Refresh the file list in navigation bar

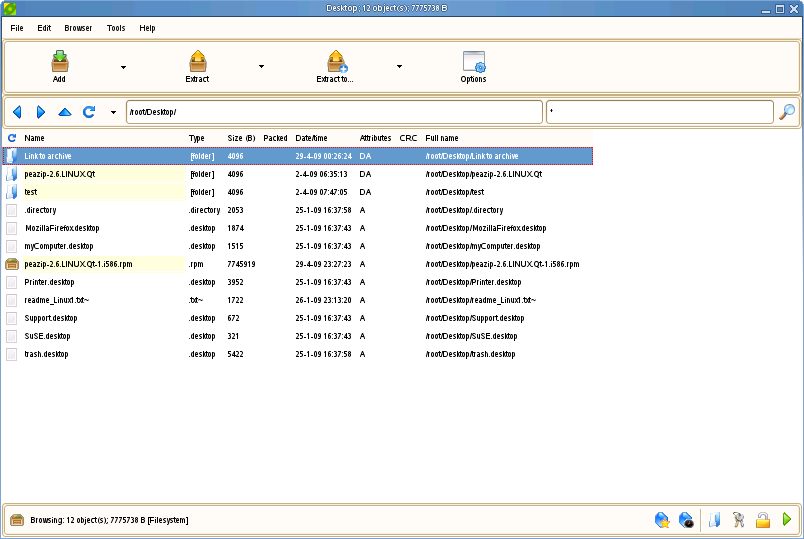89,112
